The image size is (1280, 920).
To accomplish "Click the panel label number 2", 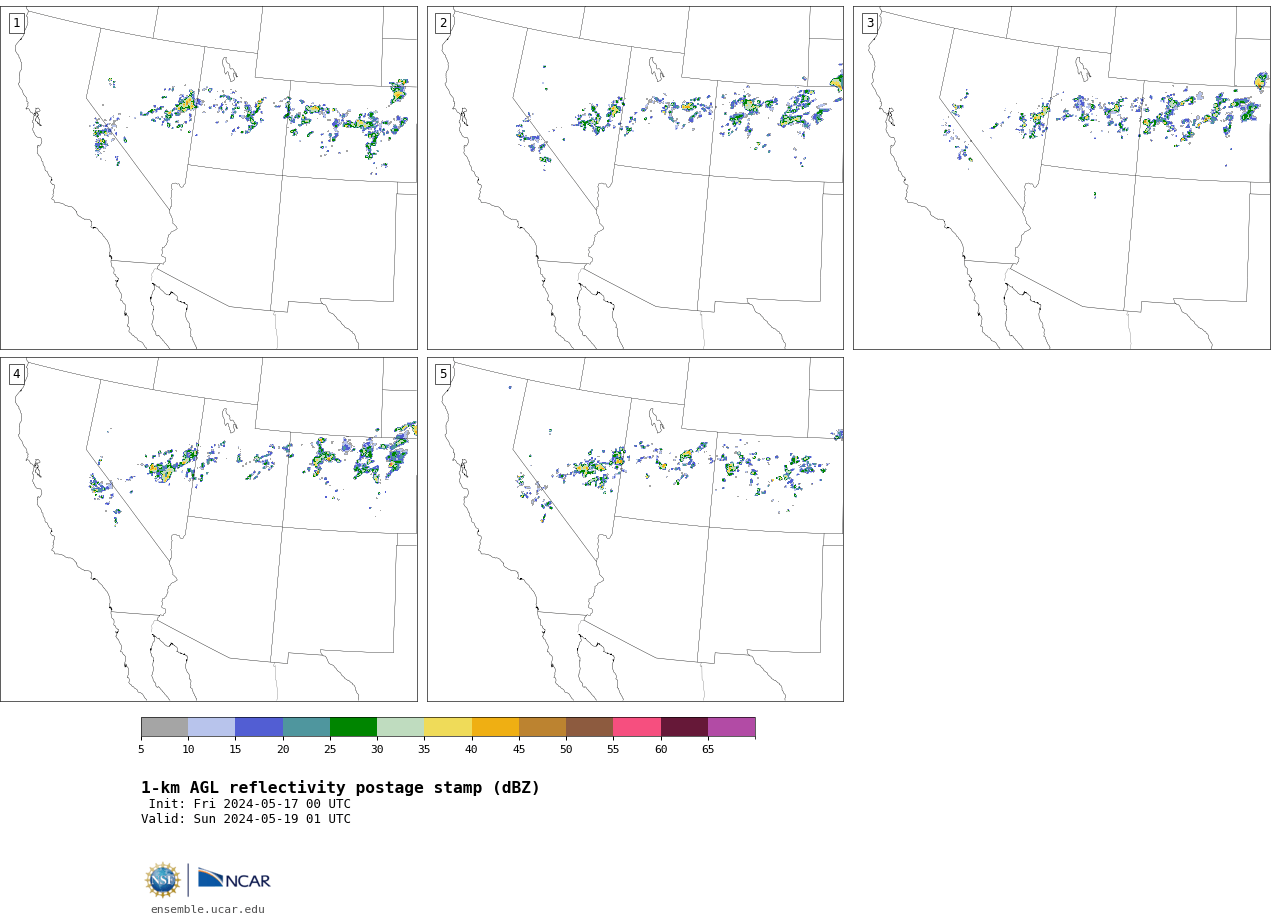I will (x=443, y=23).
